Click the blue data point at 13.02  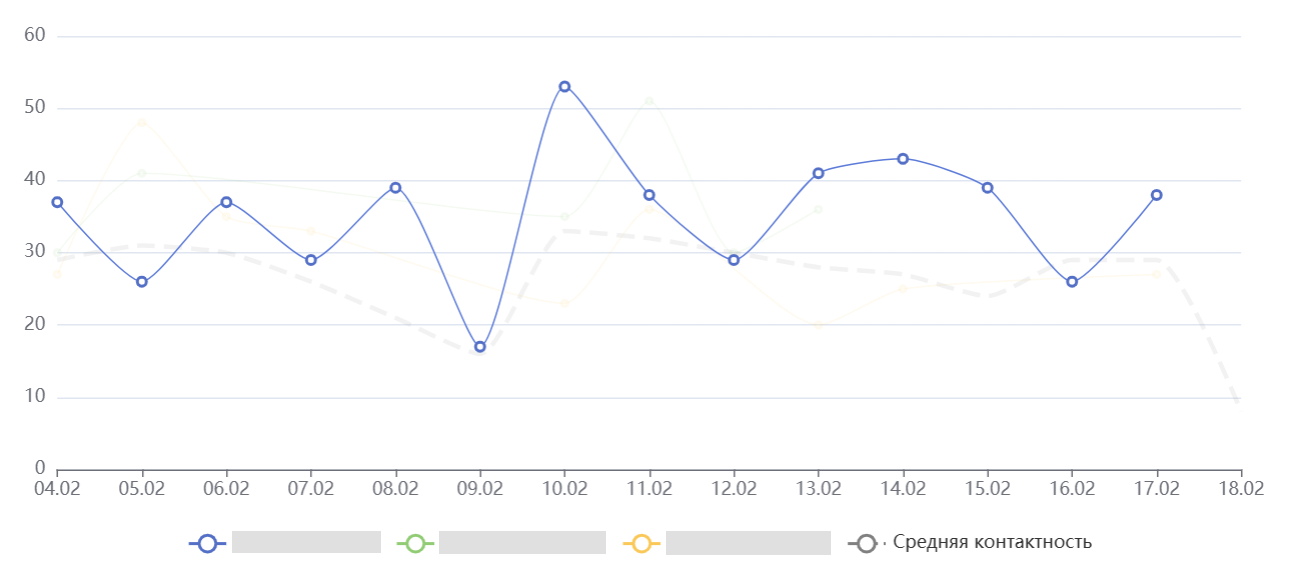pos(818,173)
